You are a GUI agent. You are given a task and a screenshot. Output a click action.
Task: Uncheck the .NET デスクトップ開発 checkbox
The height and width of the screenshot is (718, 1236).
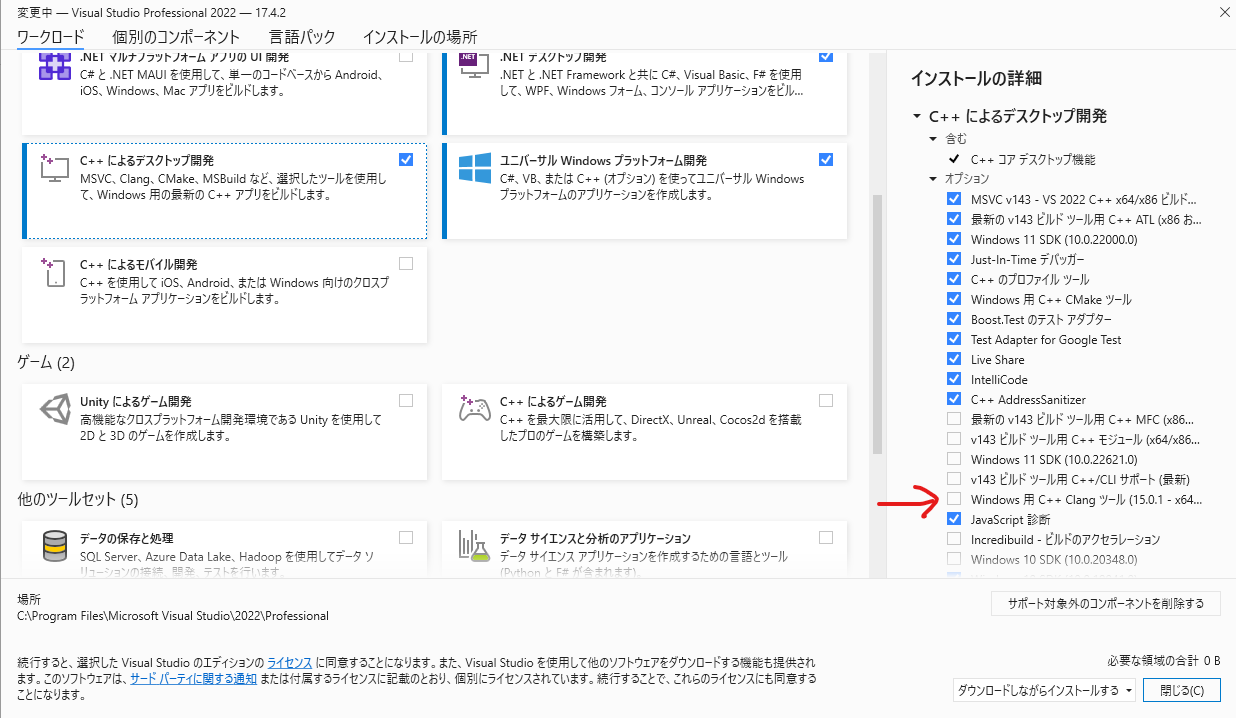pos(825,57)
